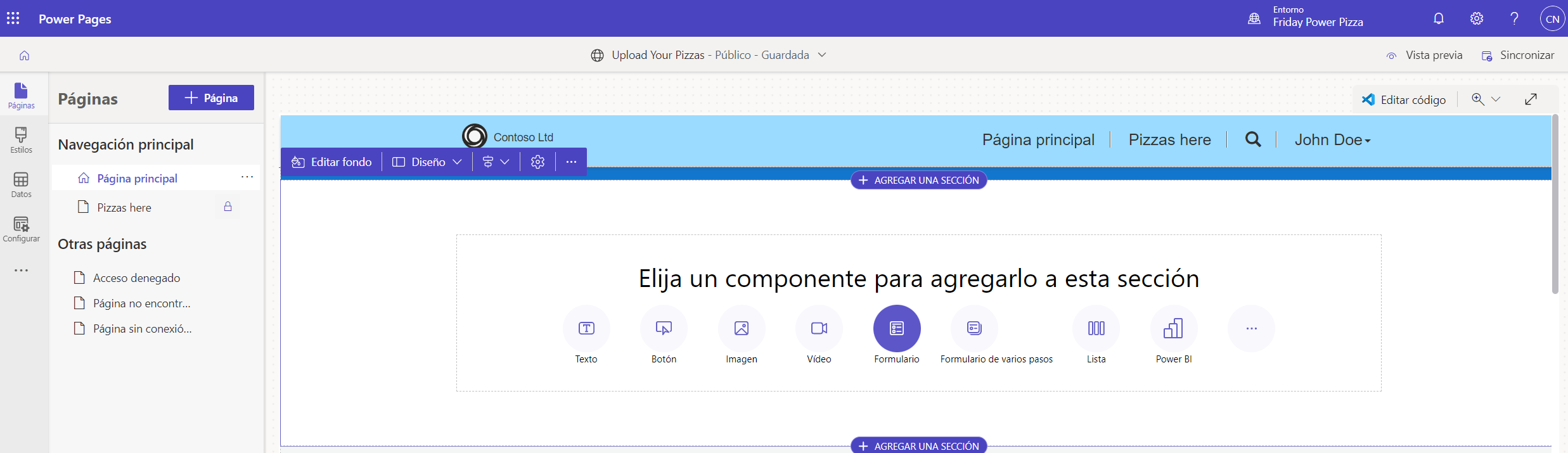Click Power Pages title
This screenshot has width=1568, height=453.
75,19
